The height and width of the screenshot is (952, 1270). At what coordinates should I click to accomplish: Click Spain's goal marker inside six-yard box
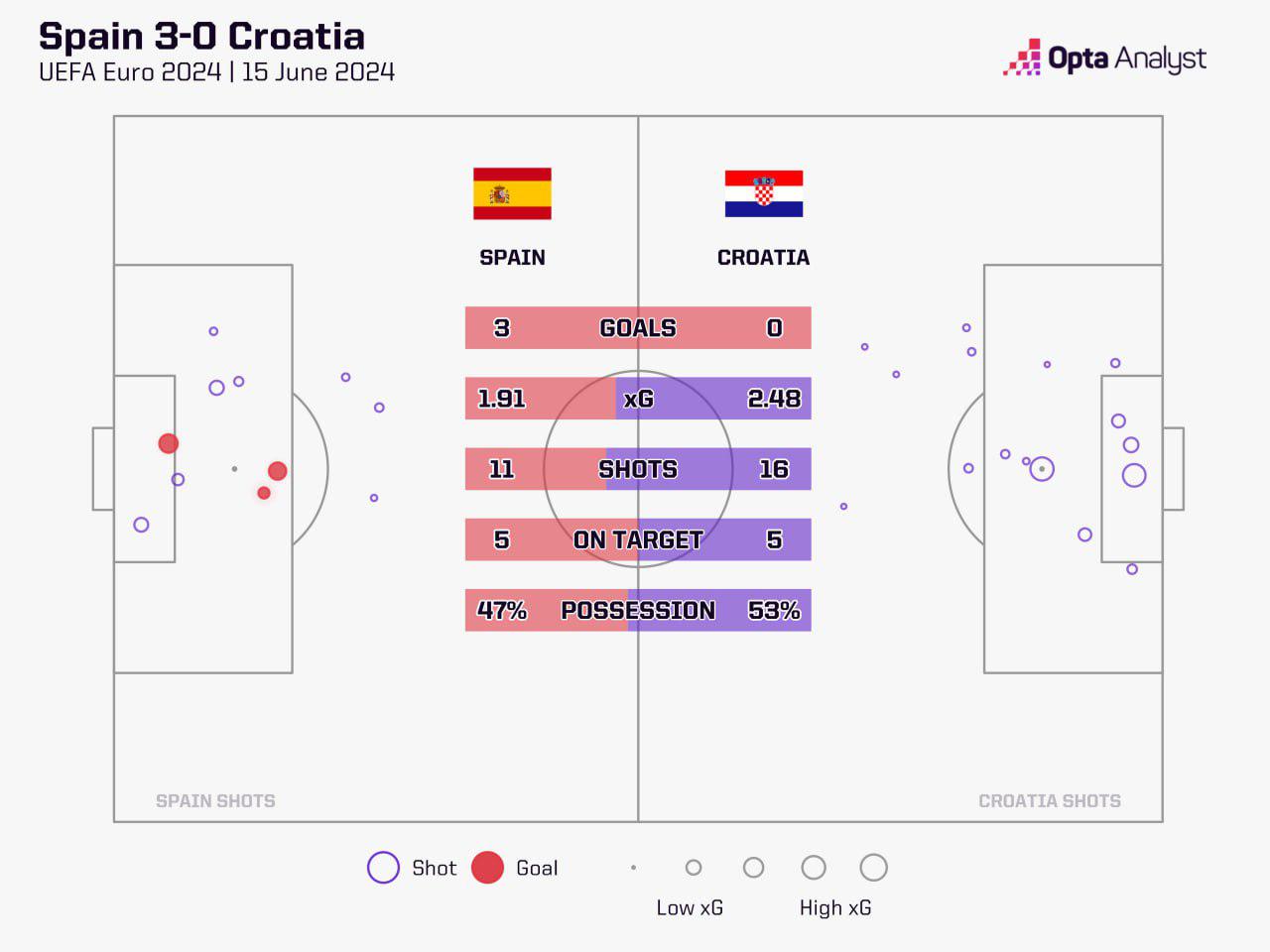pos(169,443)
